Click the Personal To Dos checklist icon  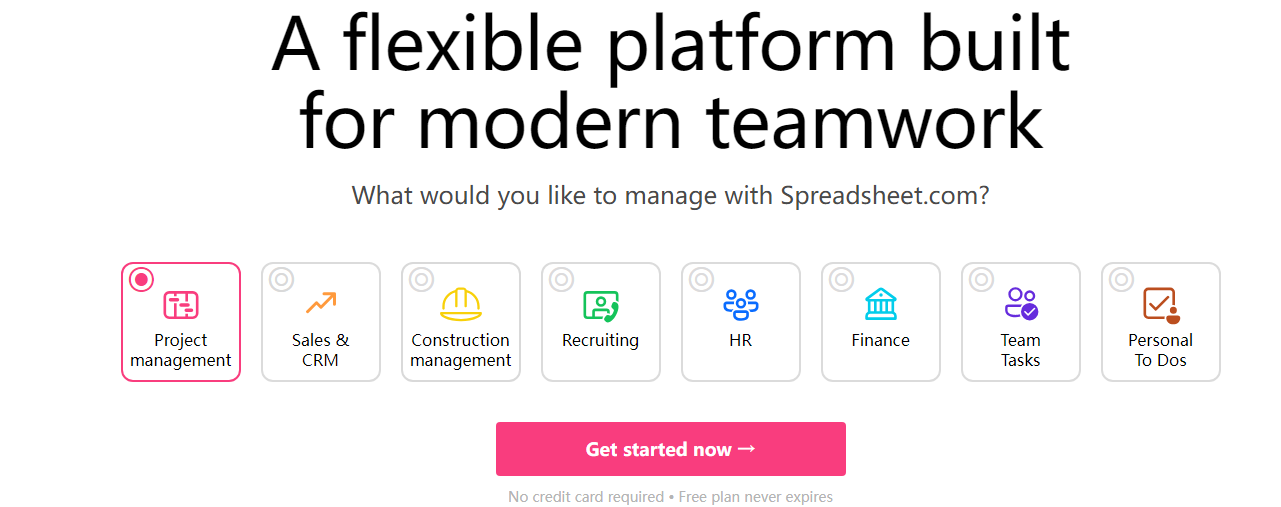[1161, 305]
